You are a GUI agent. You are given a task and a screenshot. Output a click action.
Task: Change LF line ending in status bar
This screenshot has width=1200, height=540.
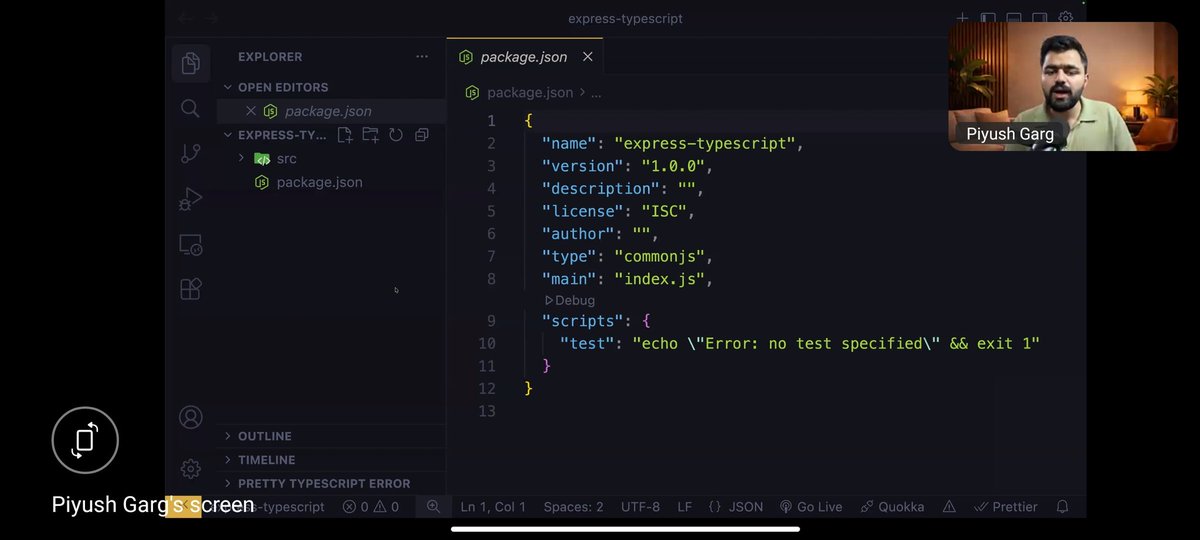click(684, 507)
